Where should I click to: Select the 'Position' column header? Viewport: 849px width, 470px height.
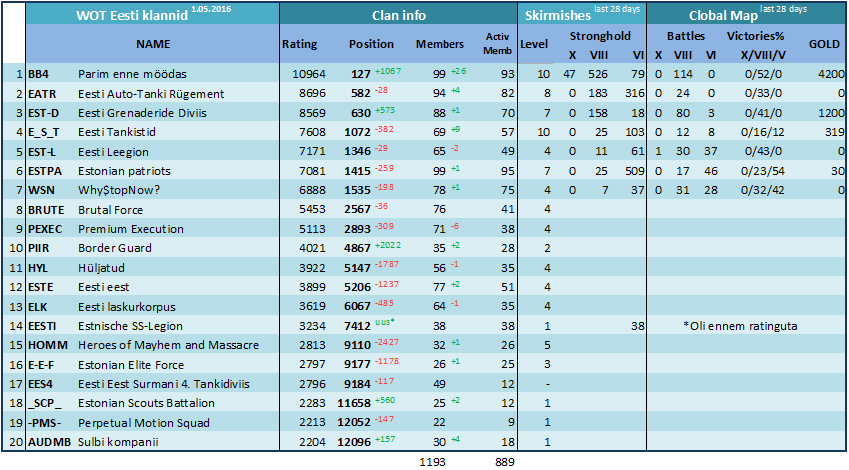click(371, 44)
